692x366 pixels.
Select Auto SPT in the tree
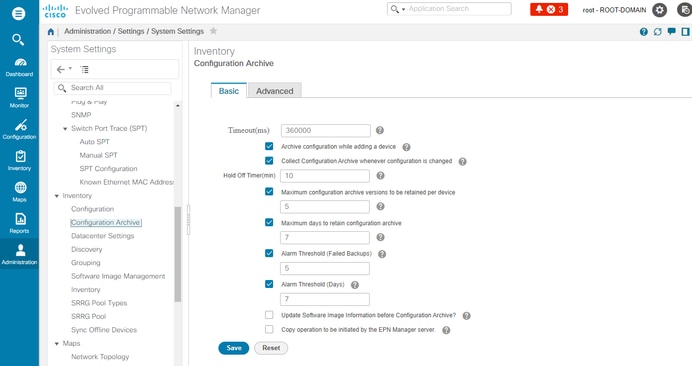coord(94,142)
